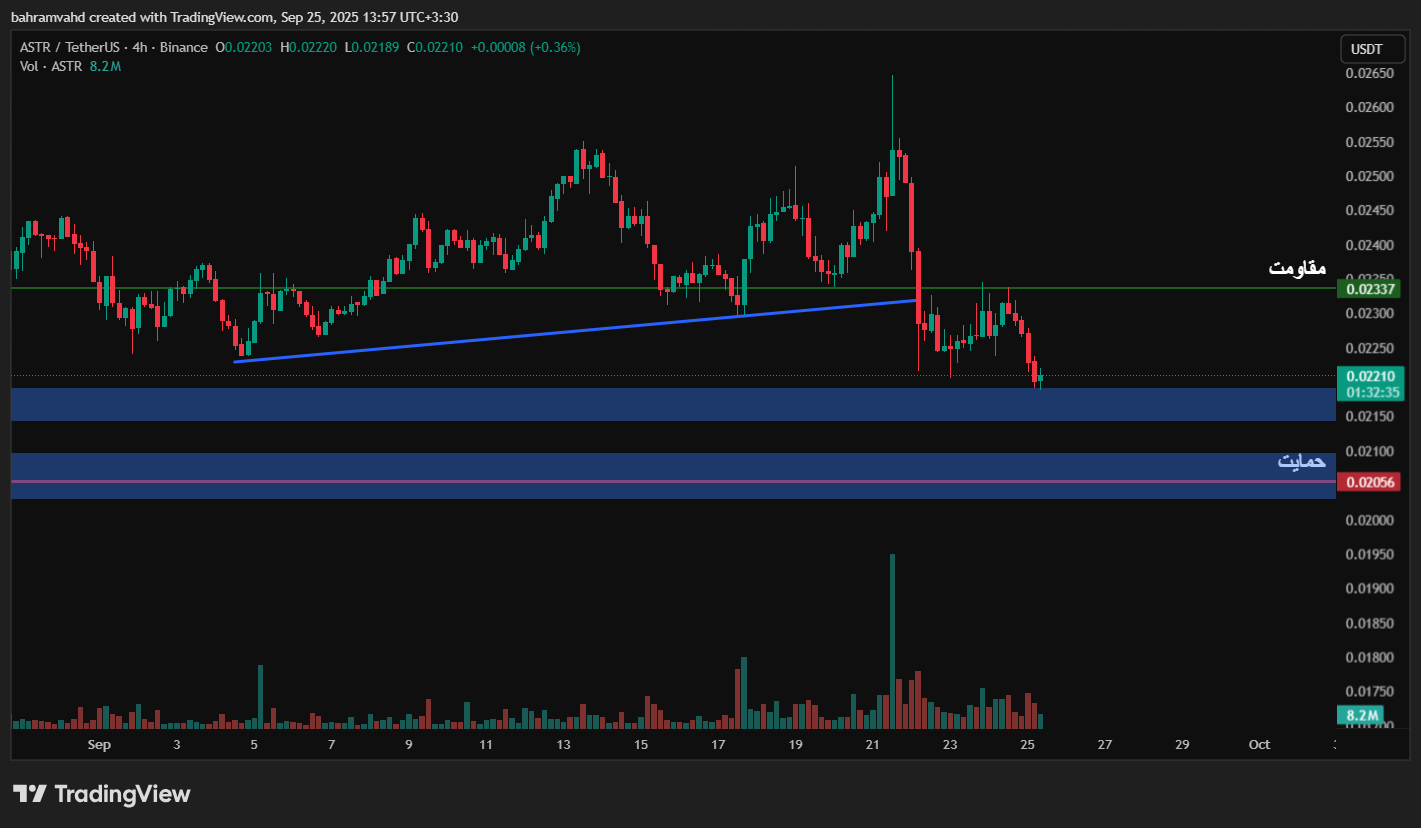Screen dimensions: 1421x828
Task: Select the red 0.02056 support price label
Action: click(x=1370, y=482)
